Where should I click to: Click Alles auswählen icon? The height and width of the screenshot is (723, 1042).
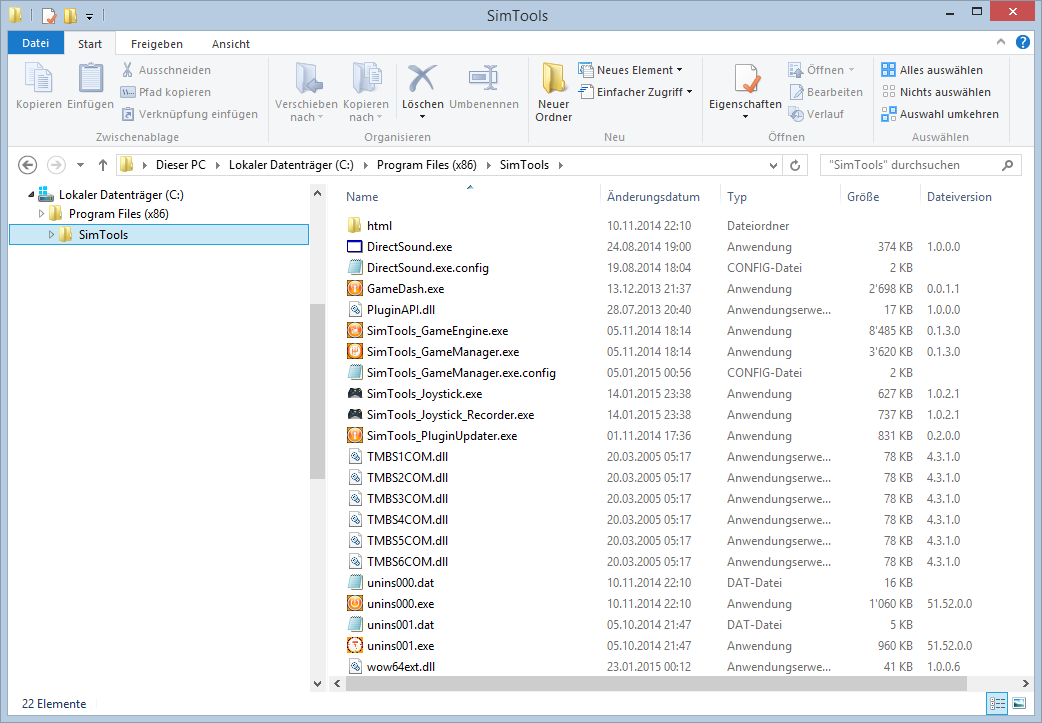[888, 70]
